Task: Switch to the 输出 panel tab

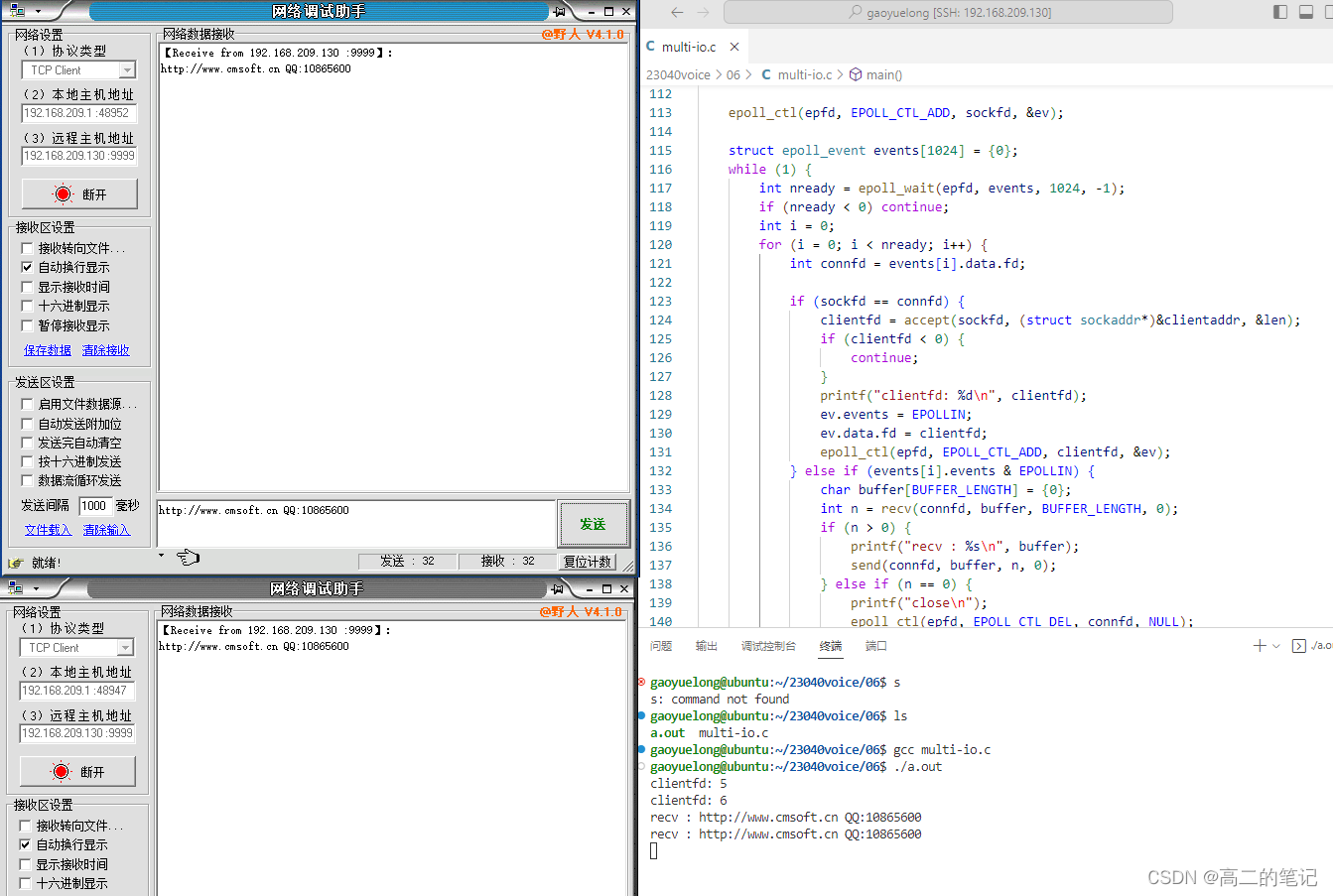Action: point(707,646)
